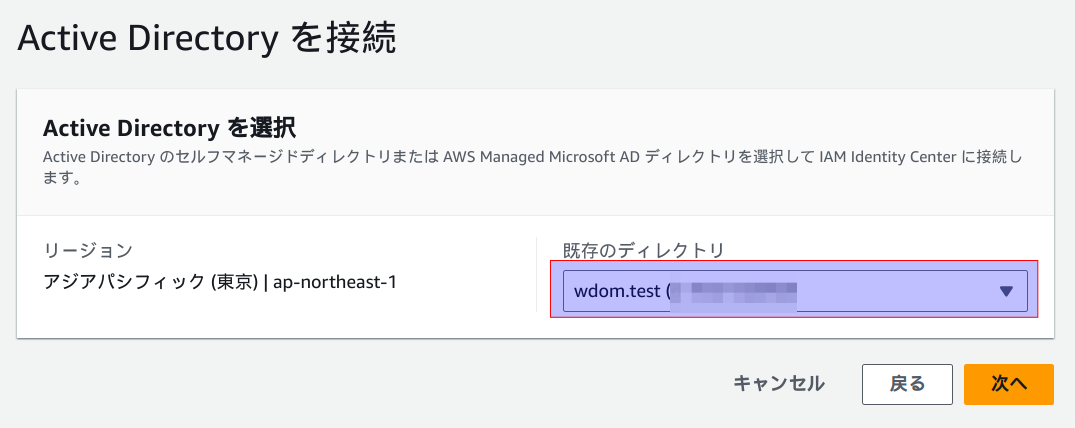
Task: Click the 戻る button
Action: [907, 384]
